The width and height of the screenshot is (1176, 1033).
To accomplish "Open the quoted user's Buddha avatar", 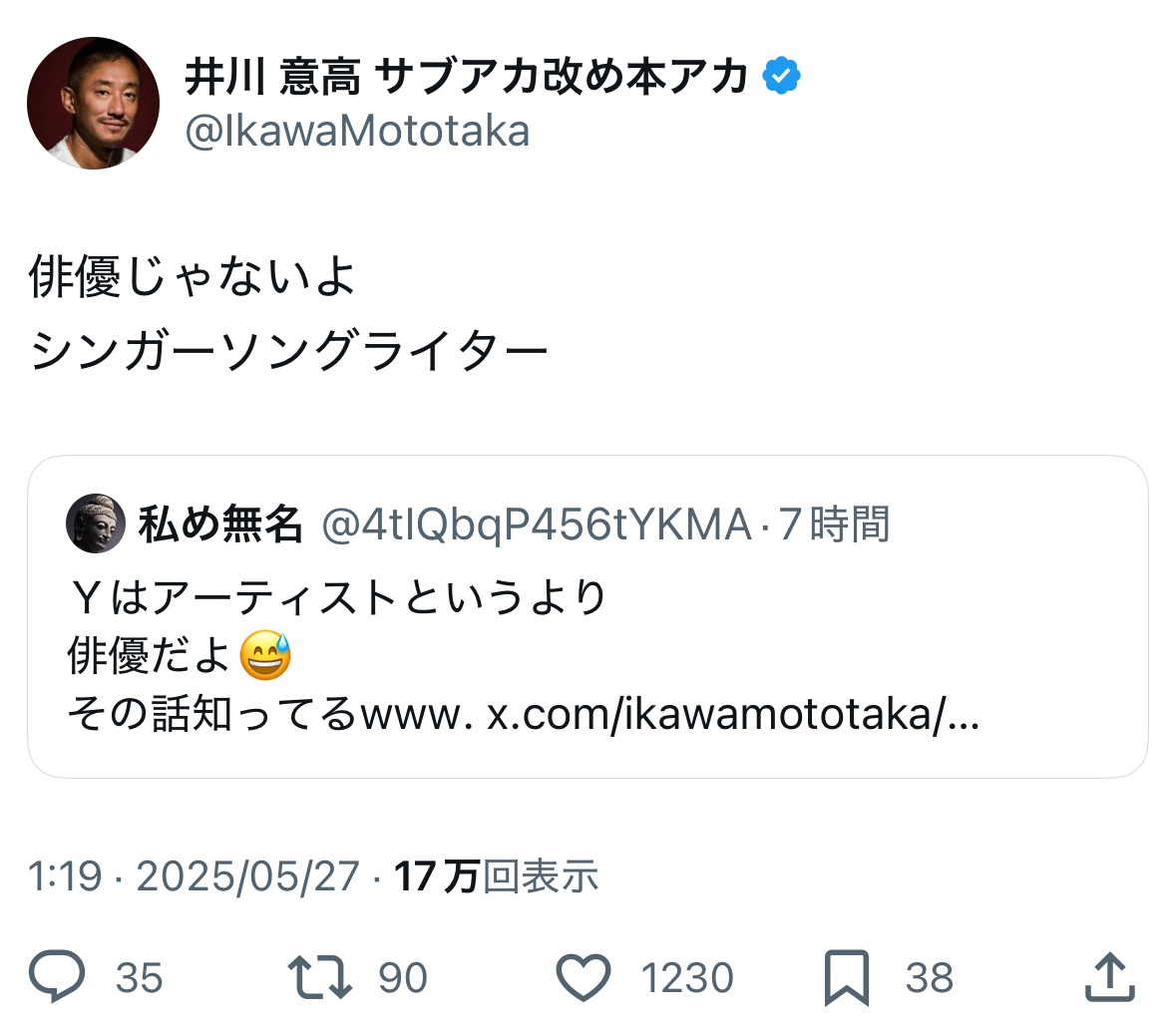I will 96,523.
